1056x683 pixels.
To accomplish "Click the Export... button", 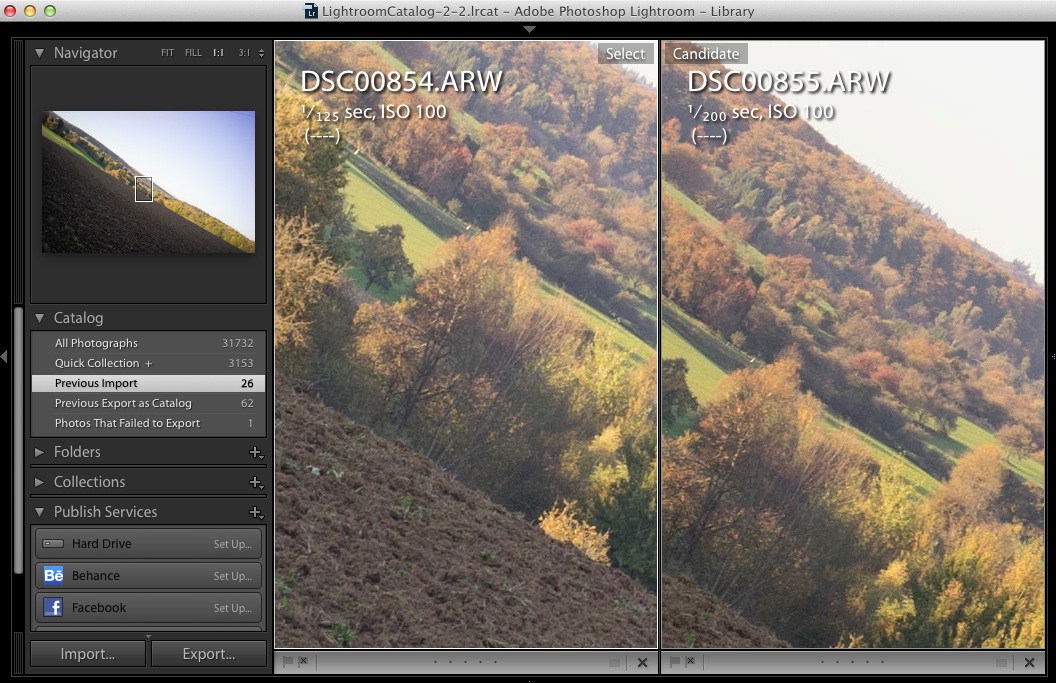I will click(x=209, y=654).
